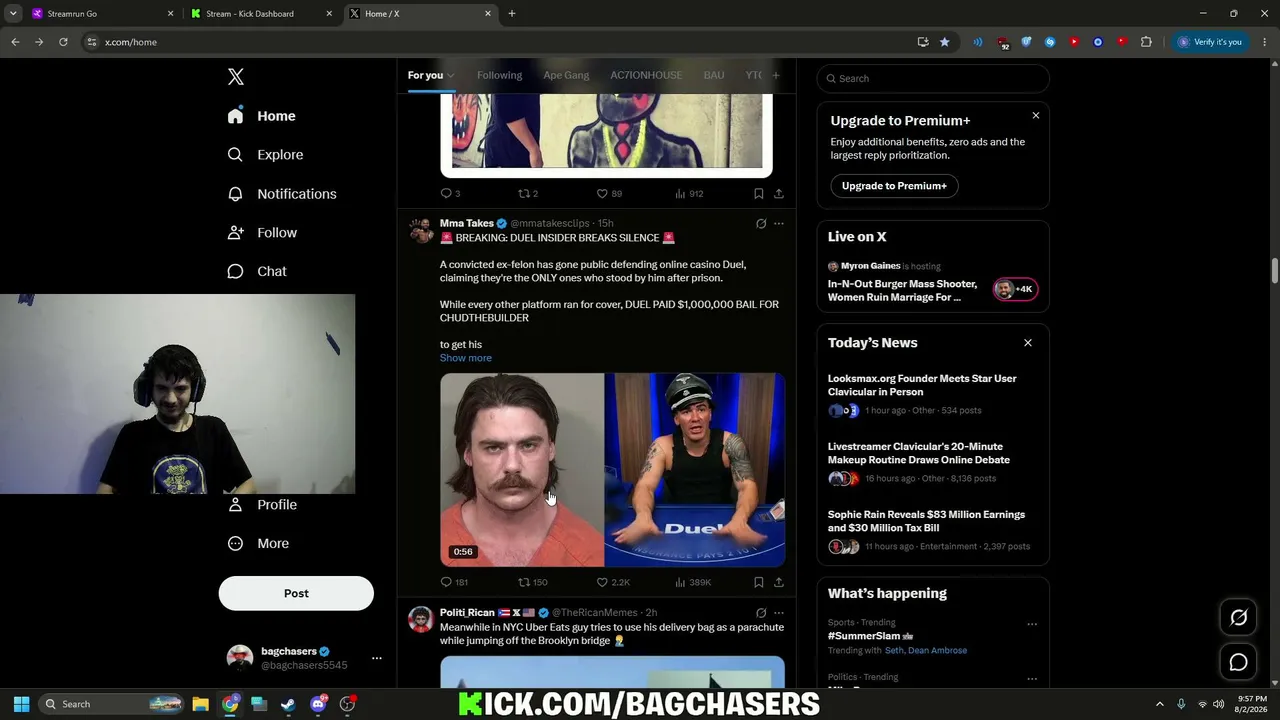Viewport: 1280px width, 720px height.
Task: Open the bagchasers account menu dots
Action: point(377,658)
